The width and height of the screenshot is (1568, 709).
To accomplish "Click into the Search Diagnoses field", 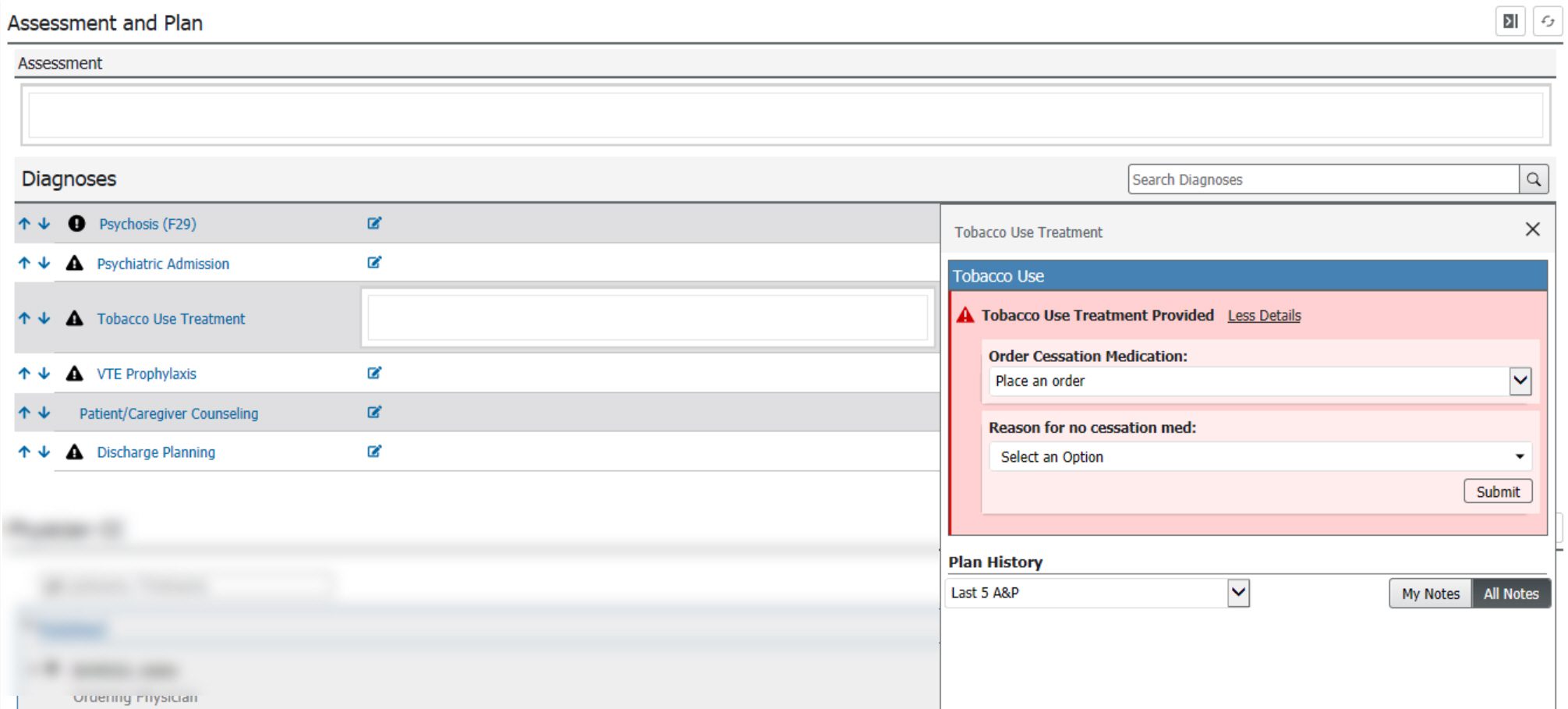I will click(1323, 179).
